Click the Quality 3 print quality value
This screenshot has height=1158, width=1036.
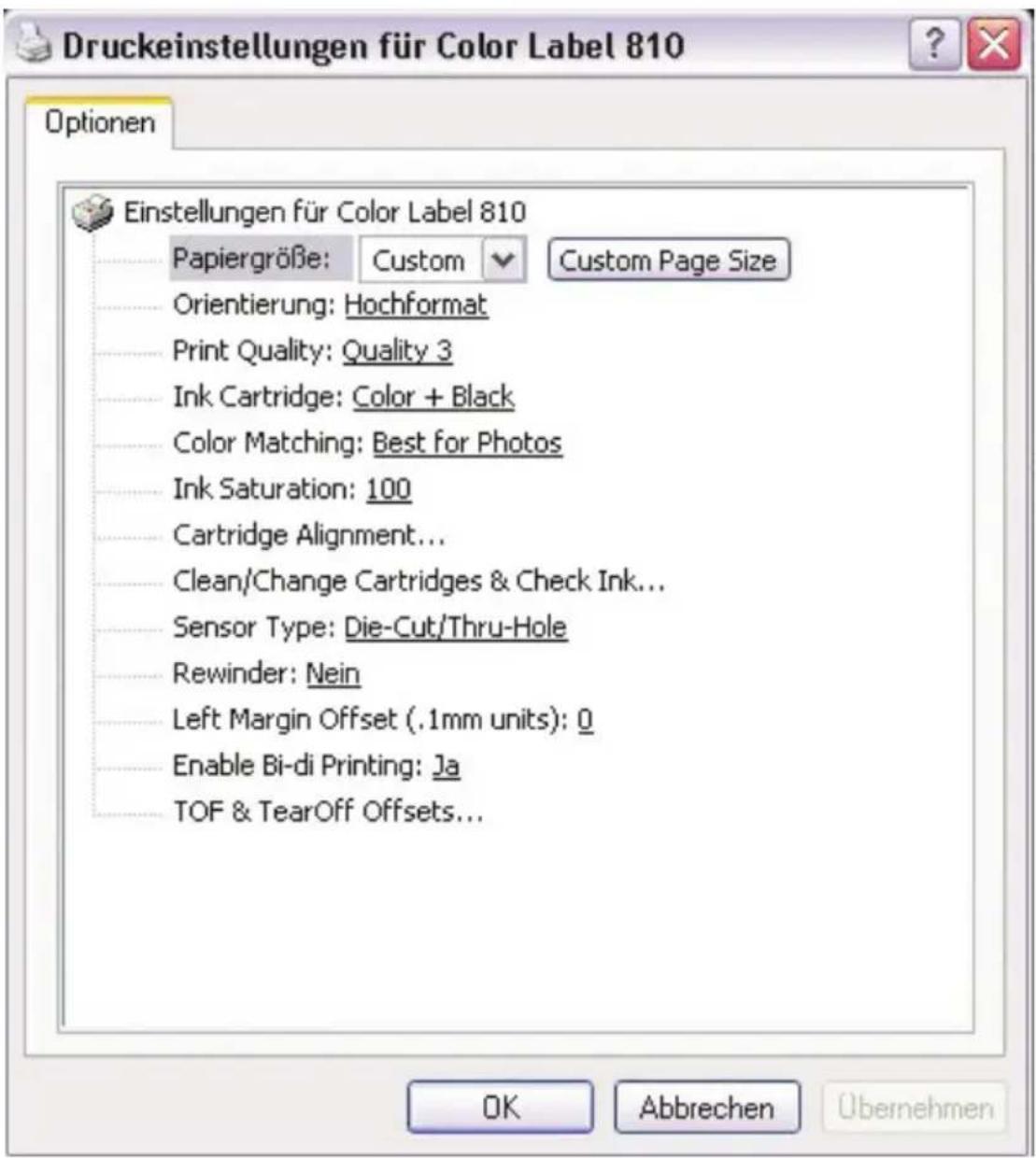click(x=397, y=351)
